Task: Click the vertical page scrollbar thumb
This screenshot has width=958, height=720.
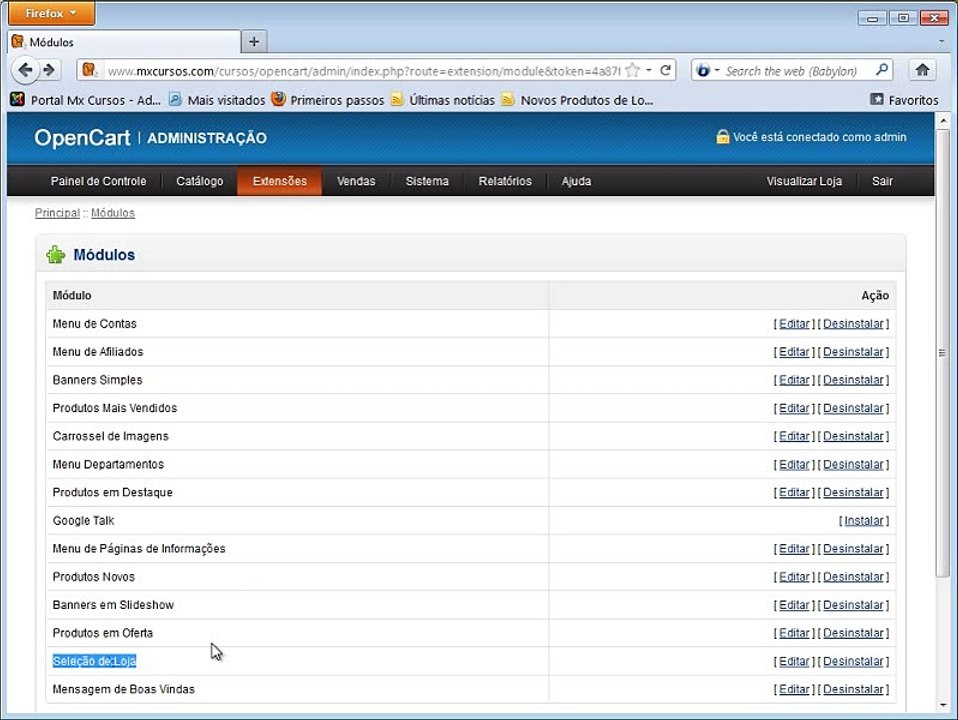Action: [x=942, y=353]
